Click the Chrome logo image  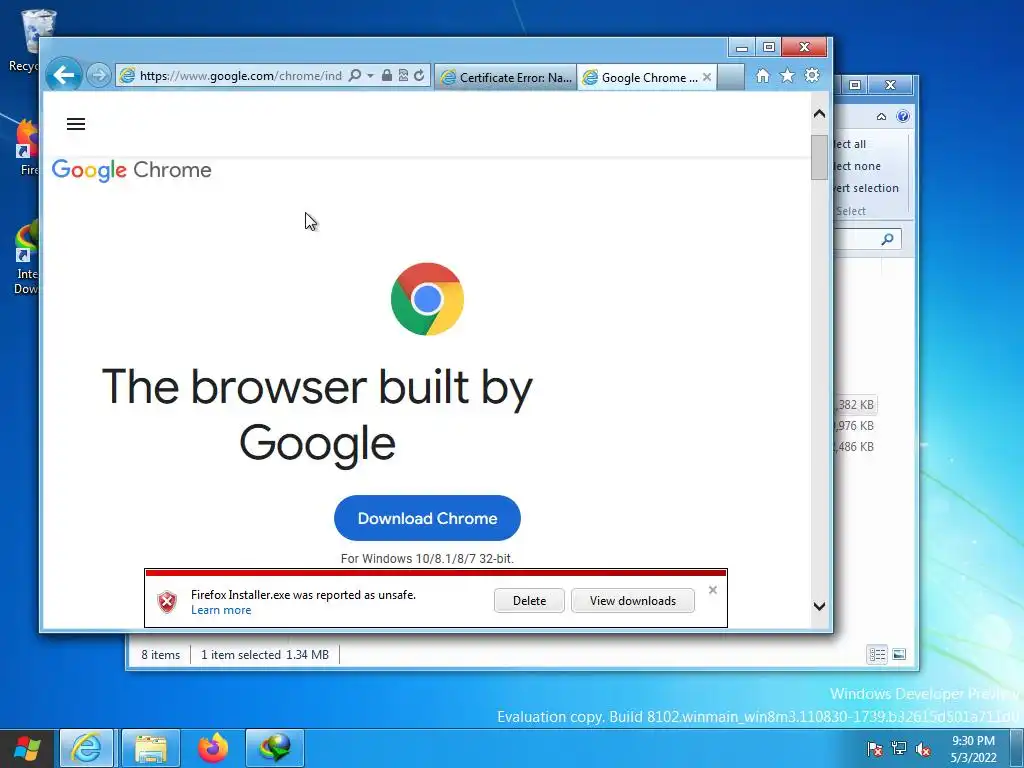427,299
